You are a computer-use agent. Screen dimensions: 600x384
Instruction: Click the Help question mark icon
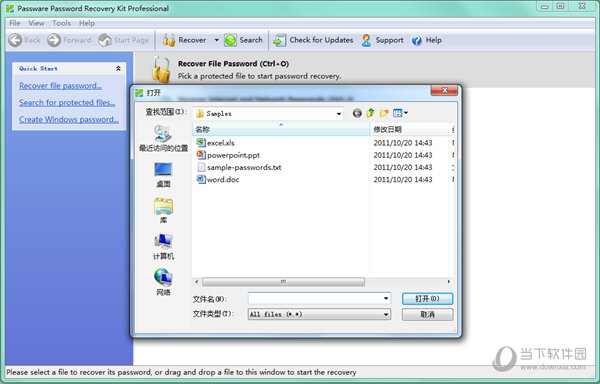click(417, 40)
